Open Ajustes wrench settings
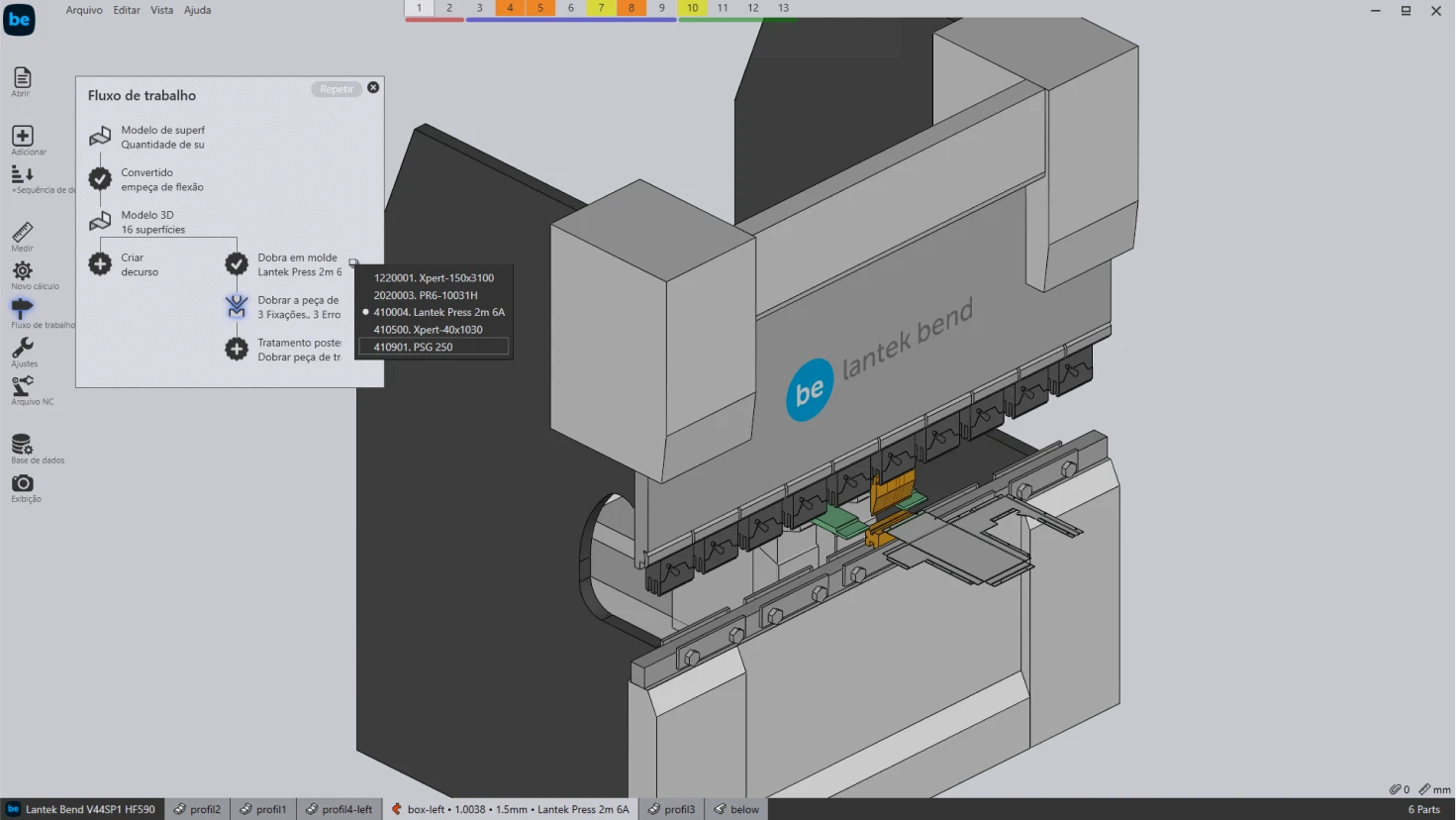Image resolution: width=1456 pixels, height=820 pixels. (x=22, y=347)
